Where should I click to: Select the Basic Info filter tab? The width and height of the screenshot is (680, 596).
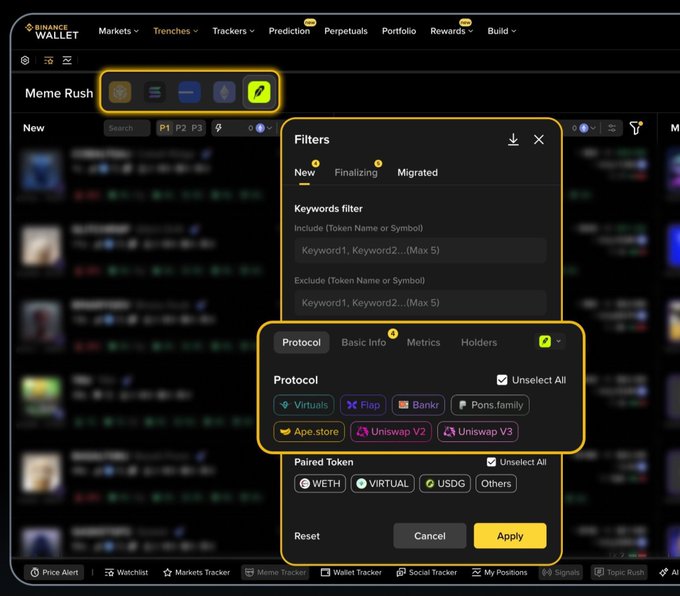point(363,343)
